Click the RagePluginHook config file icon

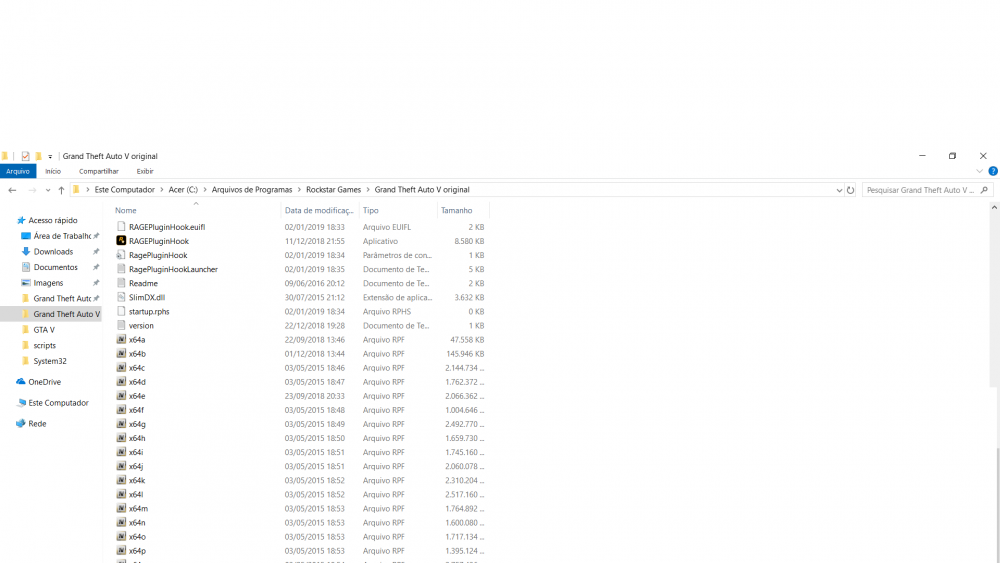(121, 255)
